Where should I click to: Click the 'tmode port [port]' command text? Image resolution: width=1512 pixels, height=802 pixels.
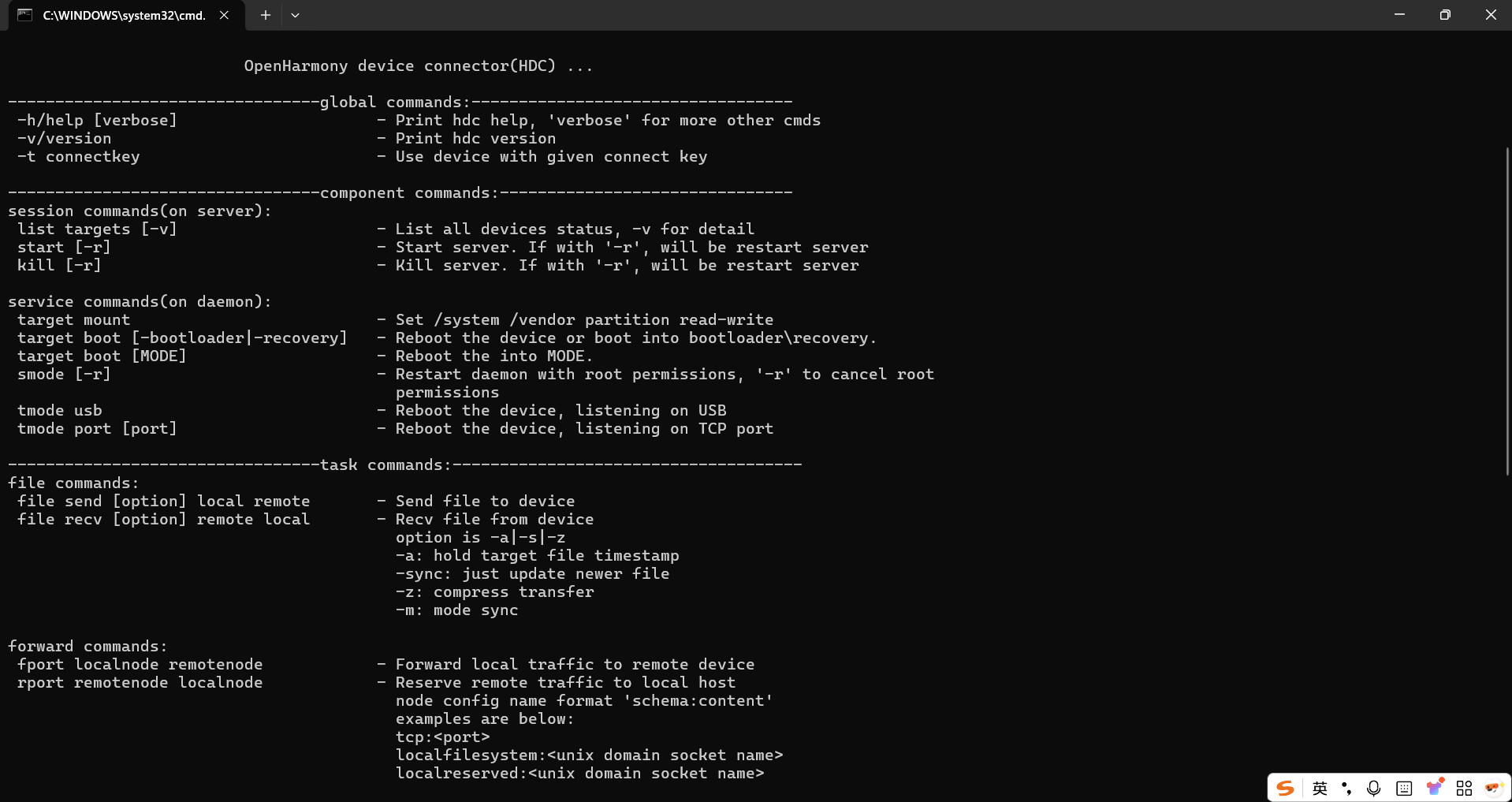click(97, 429)
